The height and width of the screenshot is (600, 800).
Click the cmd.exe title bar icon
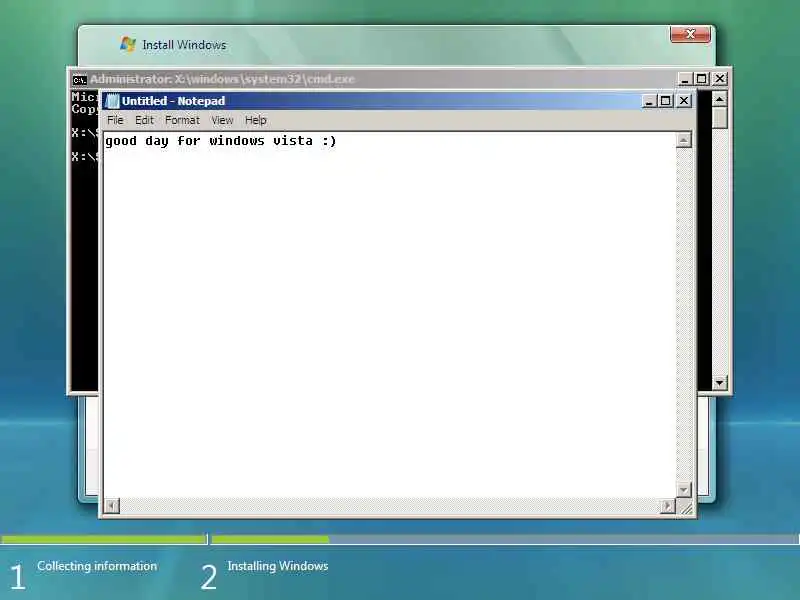pos(79,80)
